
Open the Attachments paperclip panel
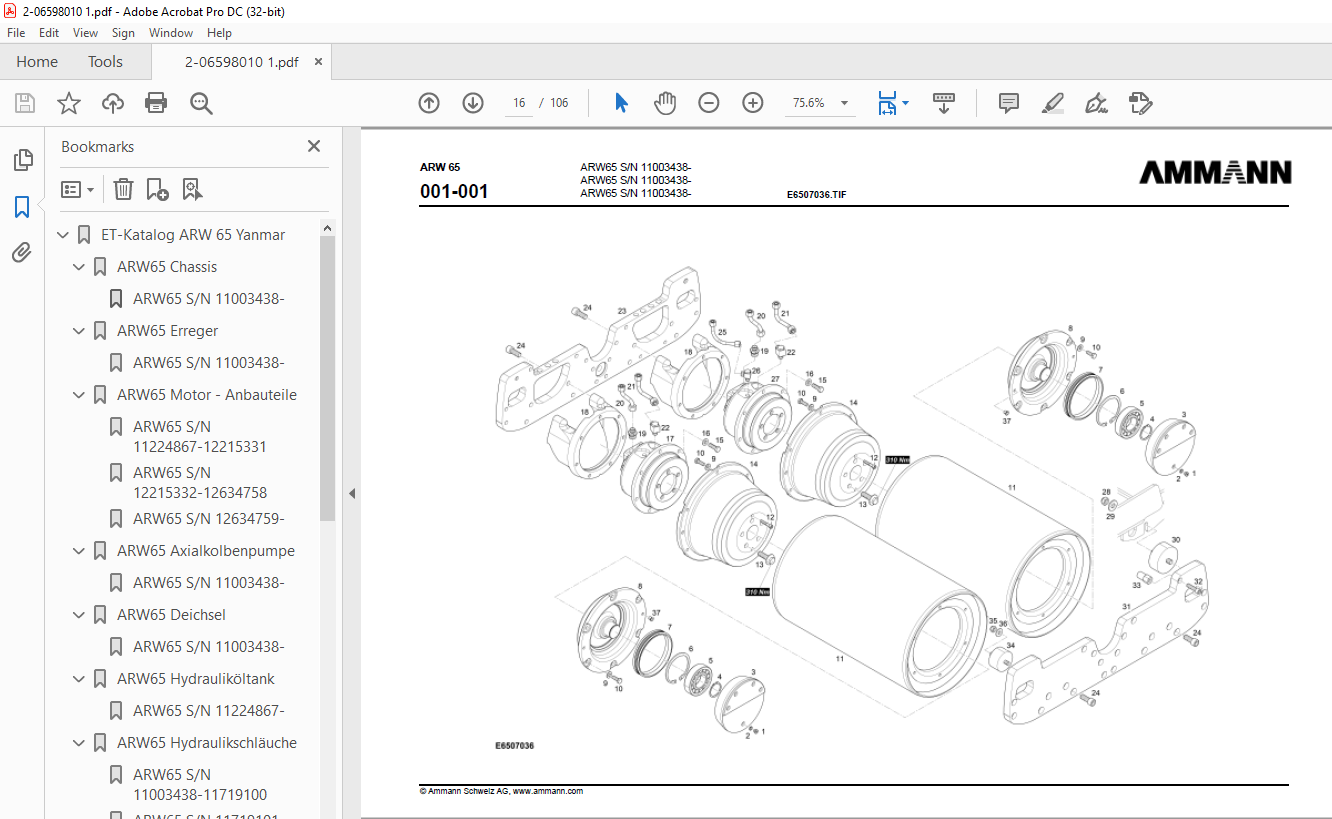point(22,253)
